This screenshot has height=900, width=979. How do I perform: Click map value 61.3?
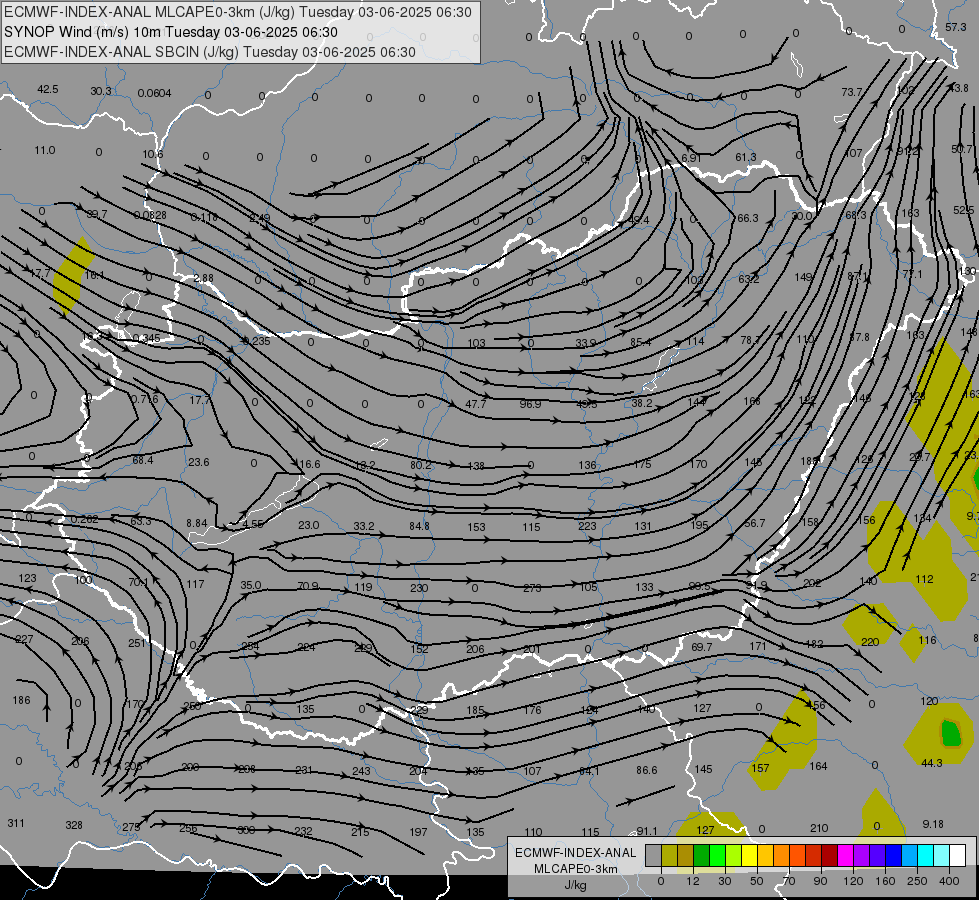click(x=745, y=157)
